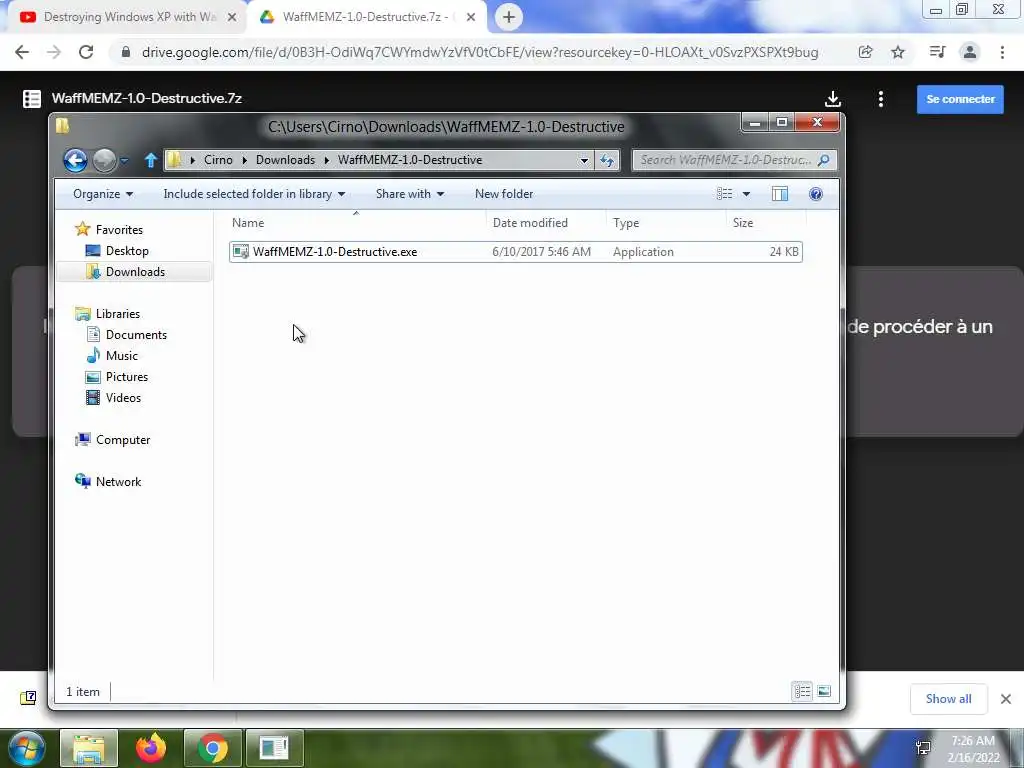Open Include selected folder in library menu

[x=254, y=194]
